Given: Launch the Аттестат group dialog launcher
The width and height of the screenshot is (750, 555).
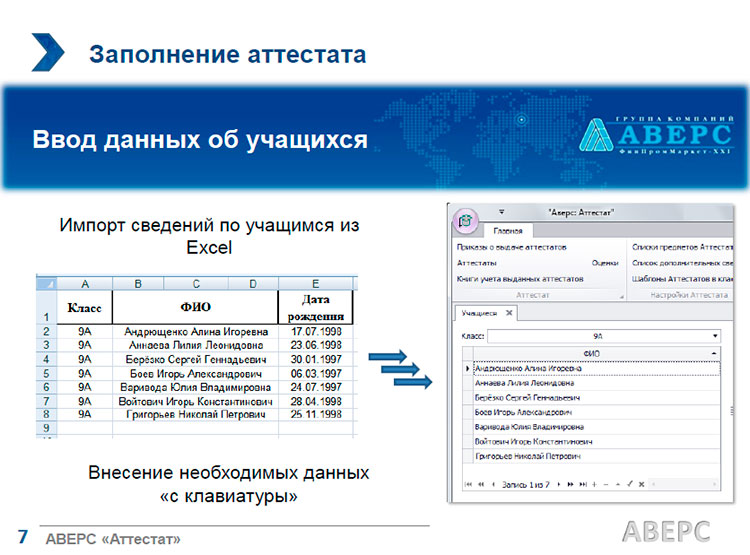Looking at the screenshot, I should point(622,297).
